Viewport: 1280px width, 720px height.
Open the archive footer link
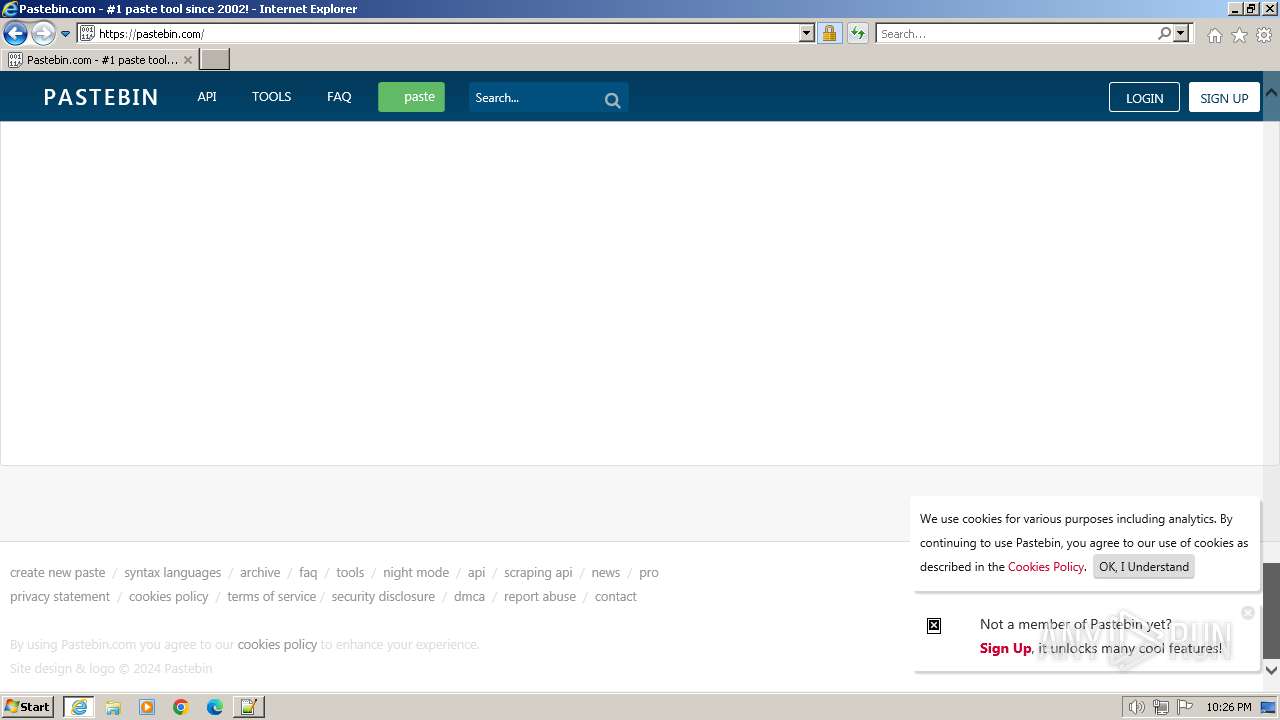coord(260,573)
